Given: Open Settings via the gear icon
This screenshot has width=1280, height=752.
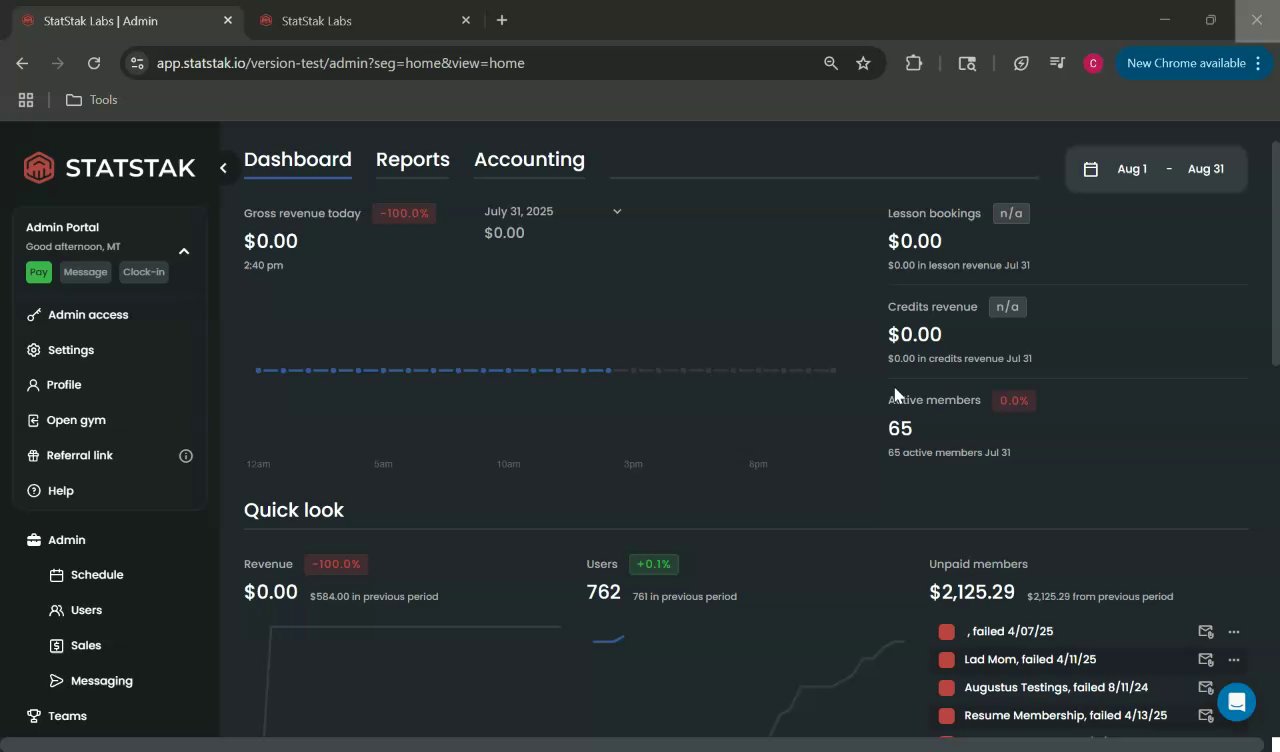Looking at the screenshot, I should click(x=34, y=350).
